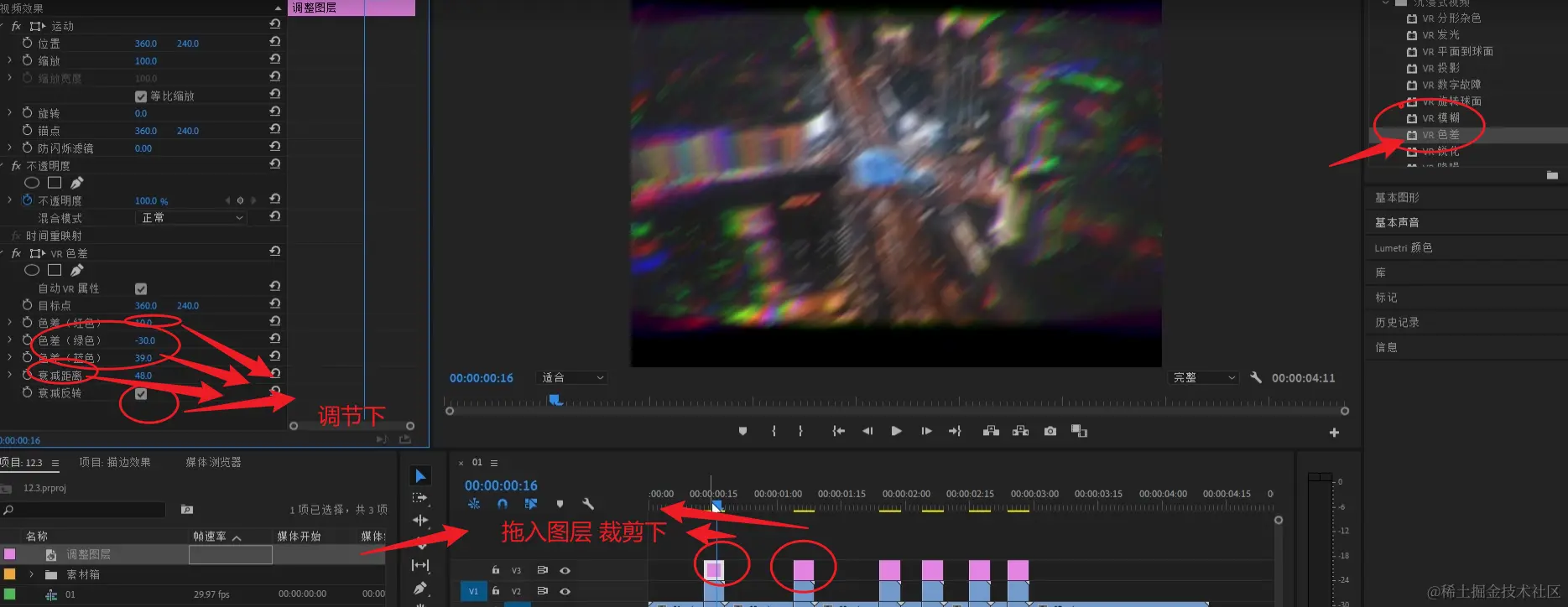Click the 色差（绿色） value -30.0

(146, 340)
